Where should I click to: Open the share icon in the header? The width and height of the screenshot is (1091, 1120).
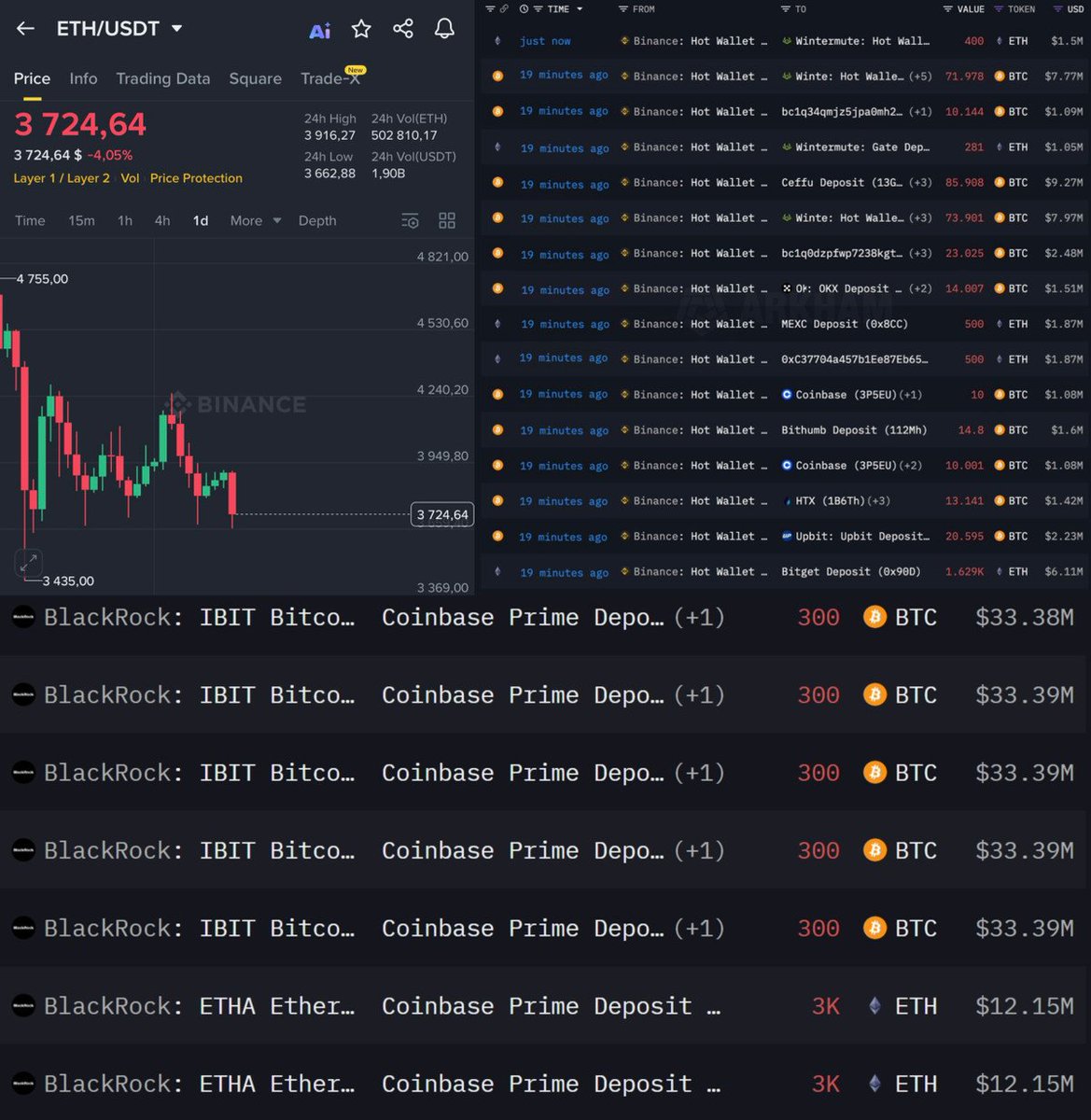[x=402, y=29]
